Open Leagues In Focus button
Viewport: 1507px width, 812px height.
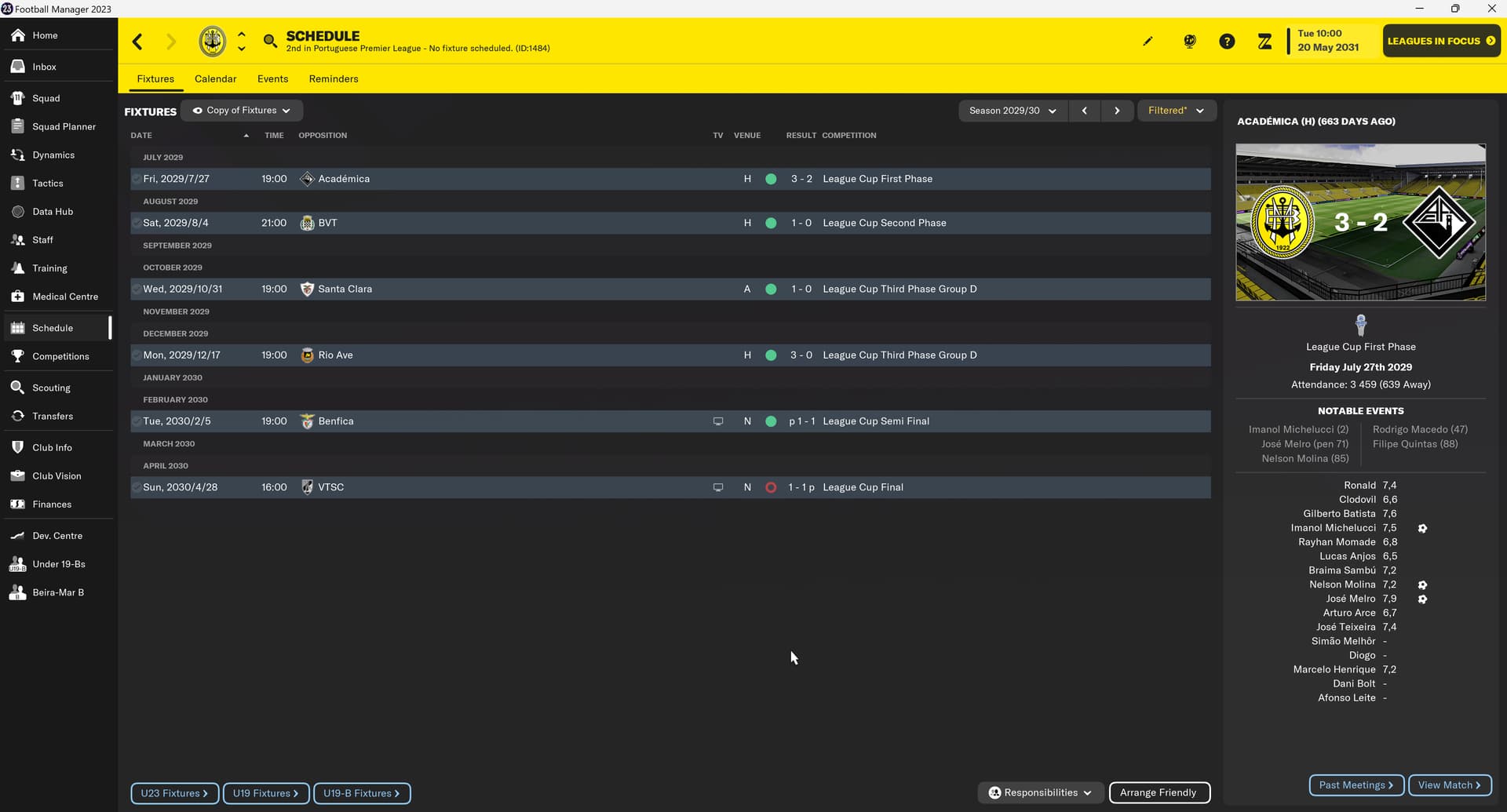1441,41
